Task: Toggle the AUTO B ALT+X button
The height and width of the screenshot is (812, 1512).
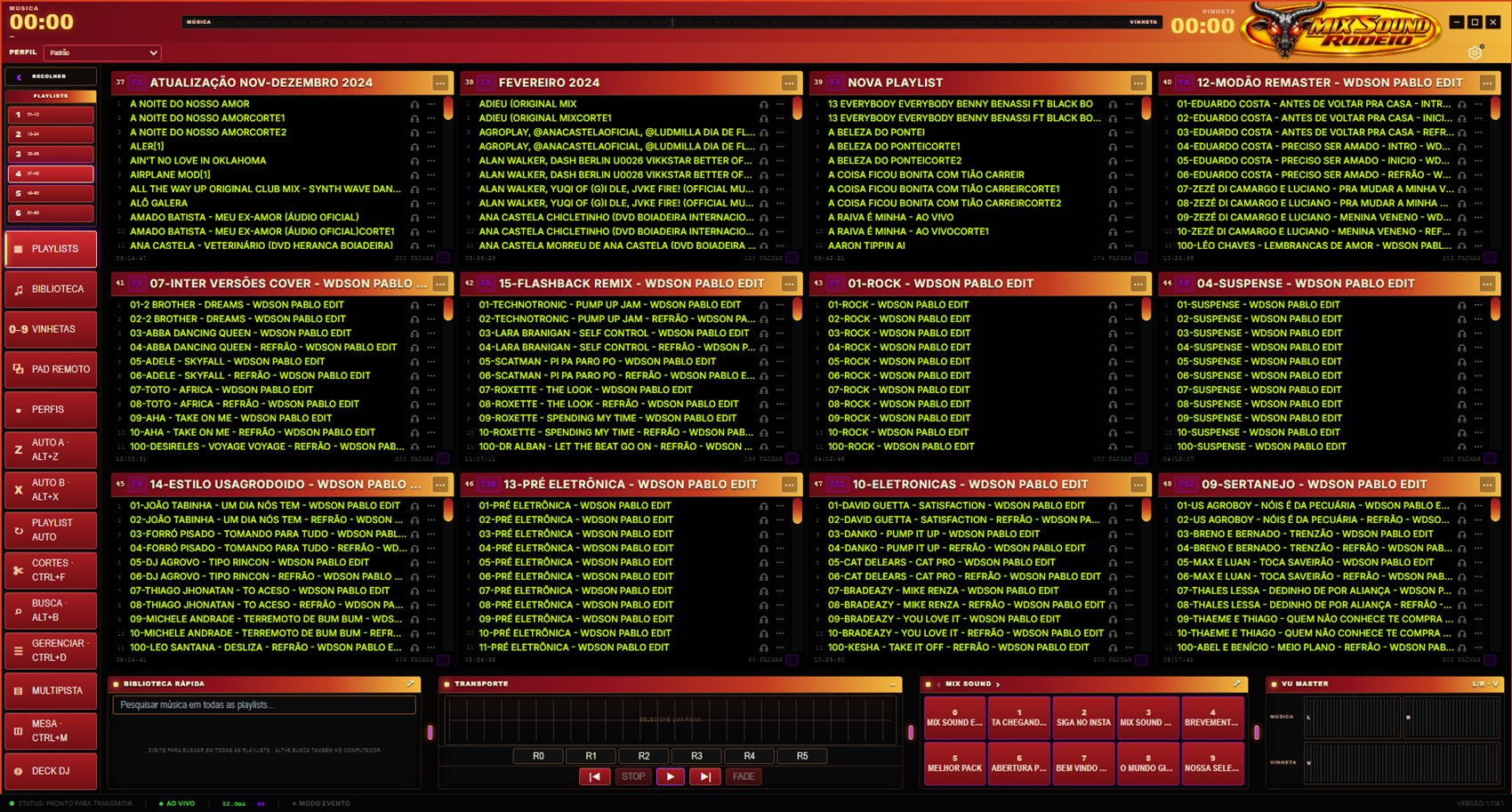Action: click(x=51, y=490)
